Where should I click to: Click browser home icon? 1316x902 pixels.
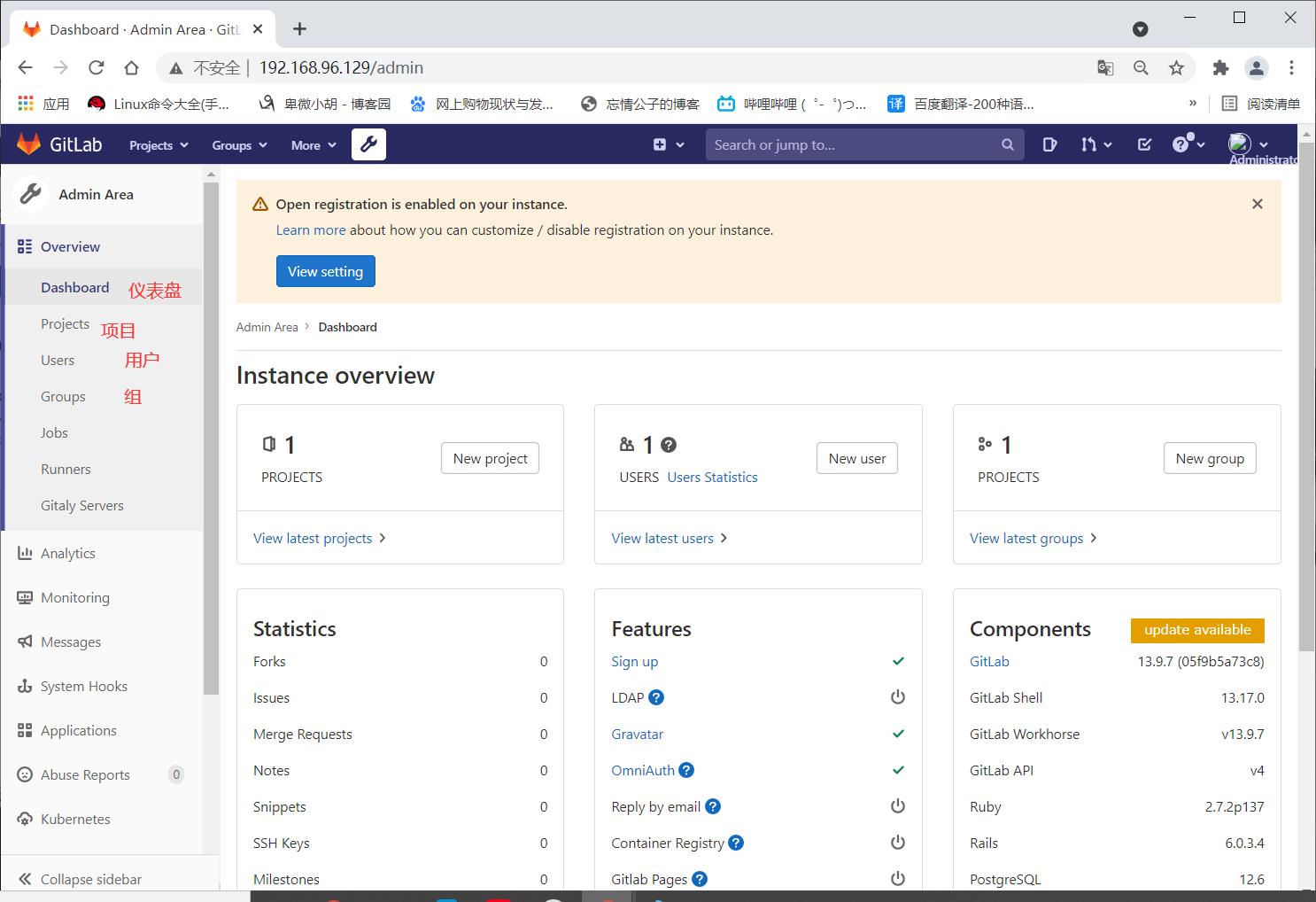131,67
